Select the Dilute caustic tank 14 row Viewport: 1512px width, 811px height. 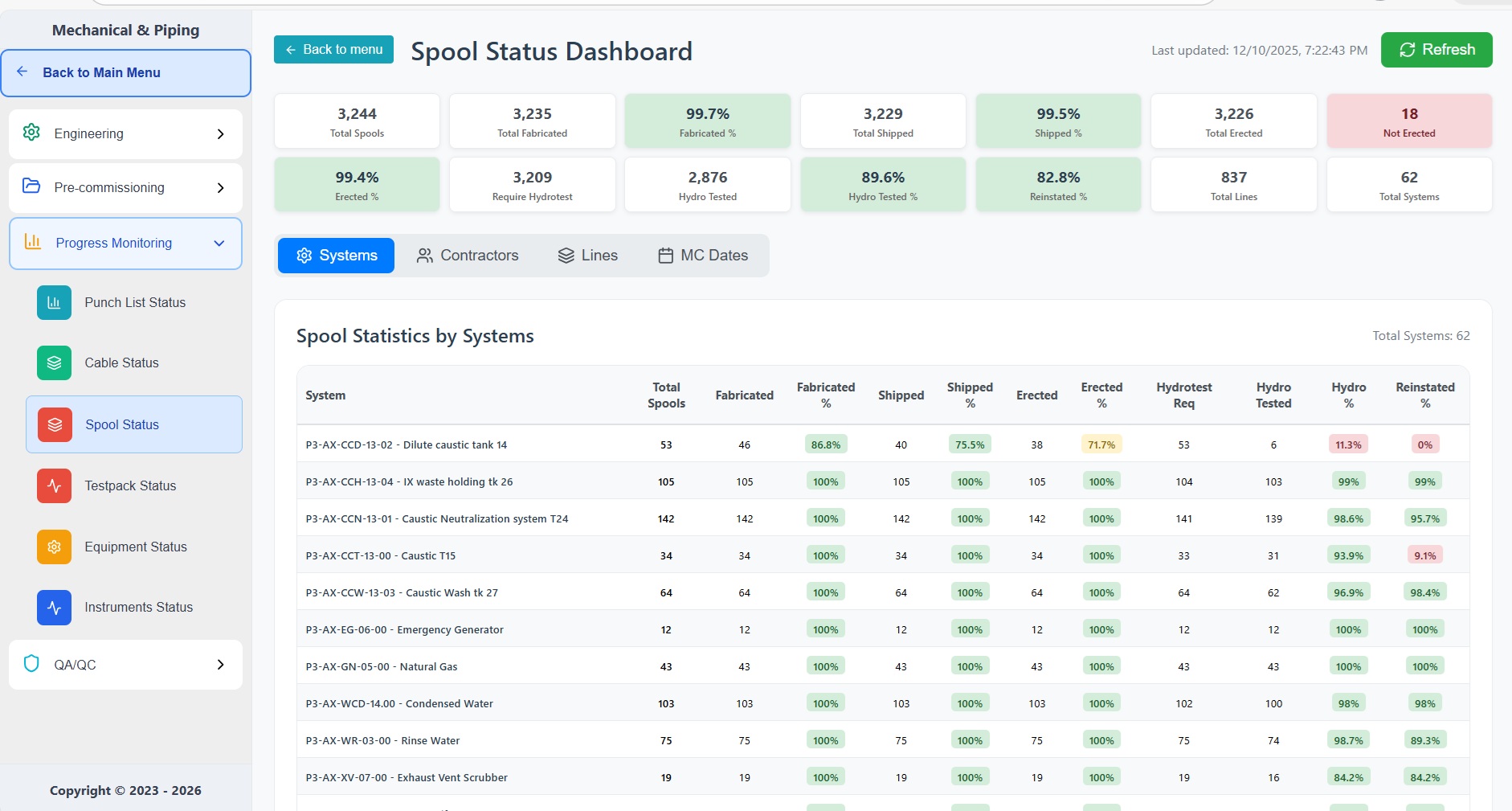(407, 444)
